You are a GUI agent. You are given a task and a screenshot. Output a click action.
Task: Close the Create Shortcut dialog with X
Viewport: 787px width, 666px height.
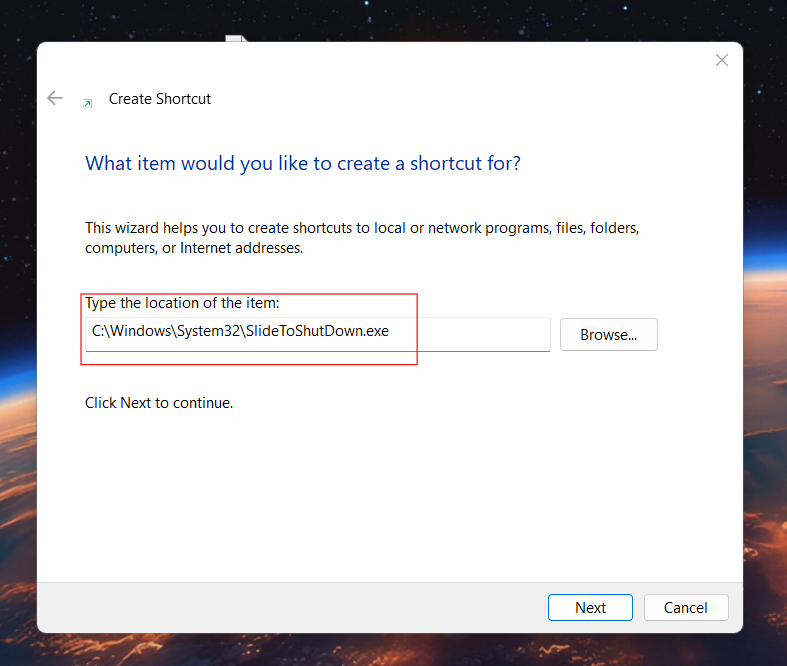point(722,61)
